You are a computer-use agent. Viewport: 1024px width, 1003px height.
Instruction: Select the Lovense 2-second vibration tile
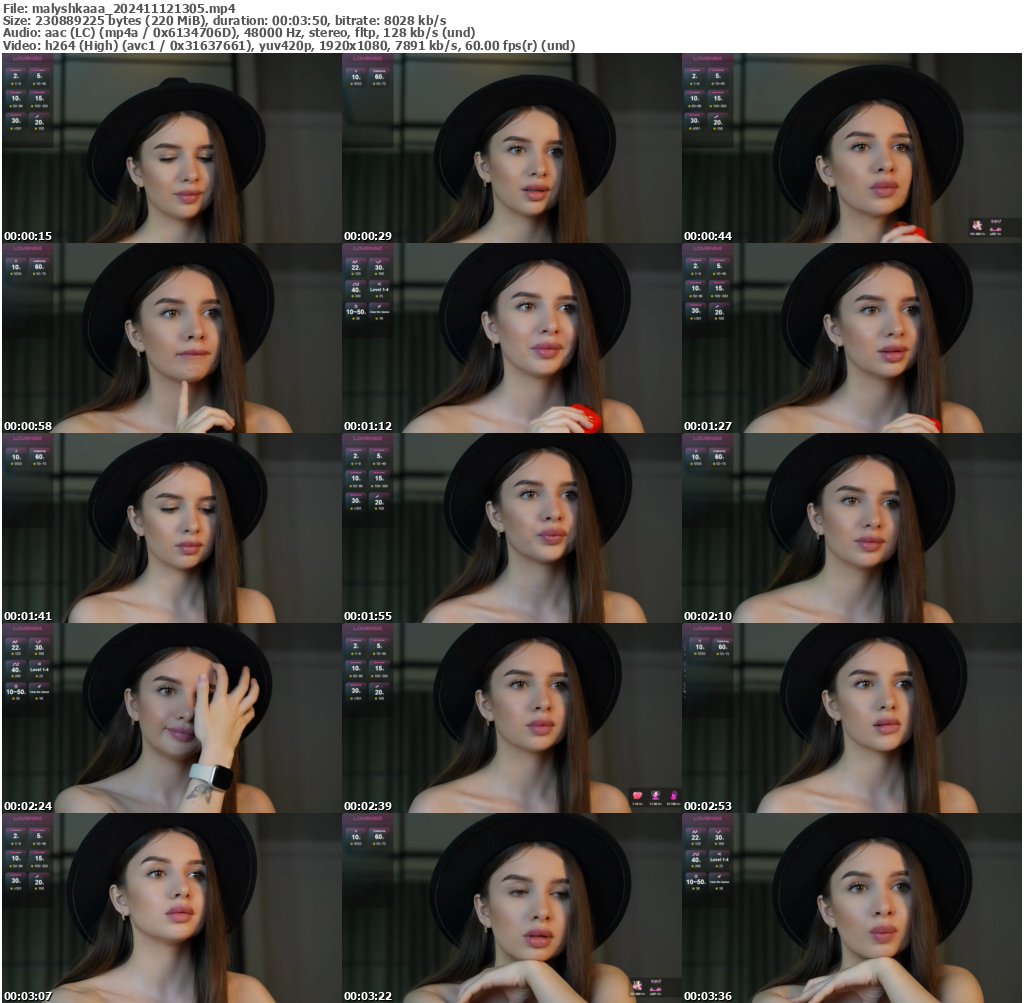[x=15, y=76]
